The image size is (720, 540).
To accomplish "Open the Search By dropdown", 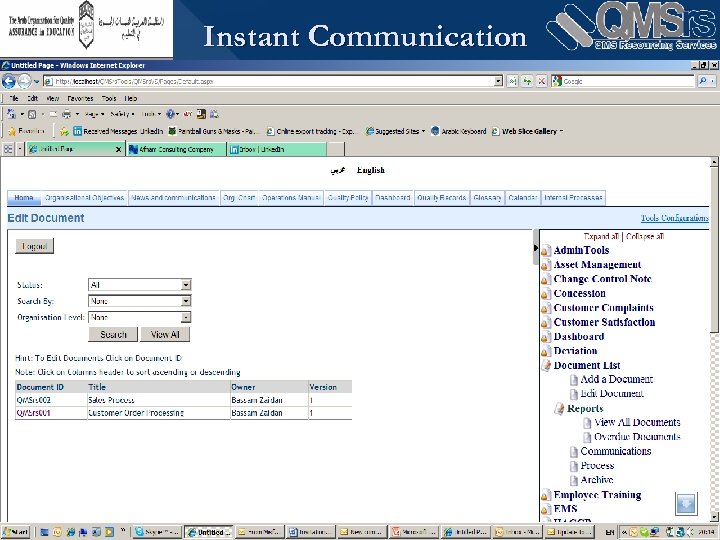I will point(140,301).
